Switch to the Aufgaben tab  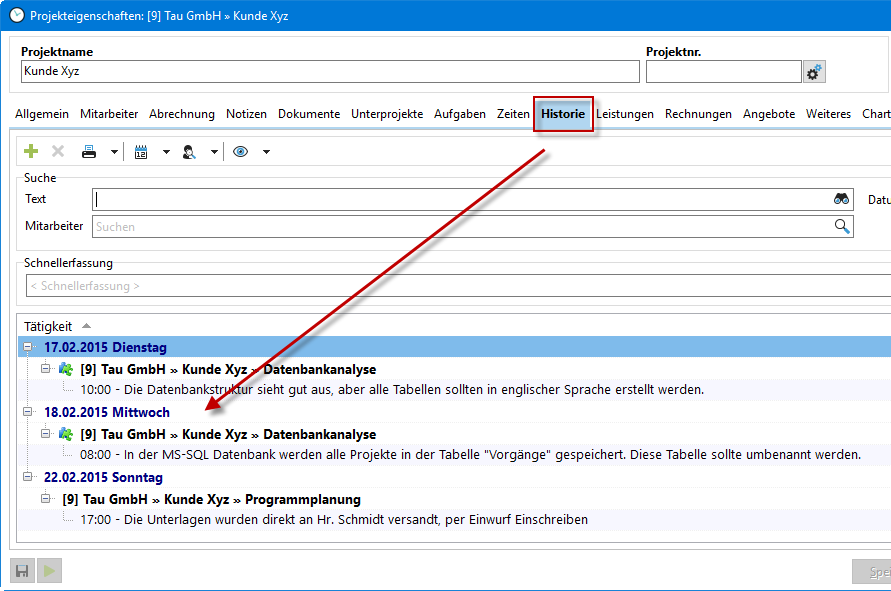coord(460,114)
